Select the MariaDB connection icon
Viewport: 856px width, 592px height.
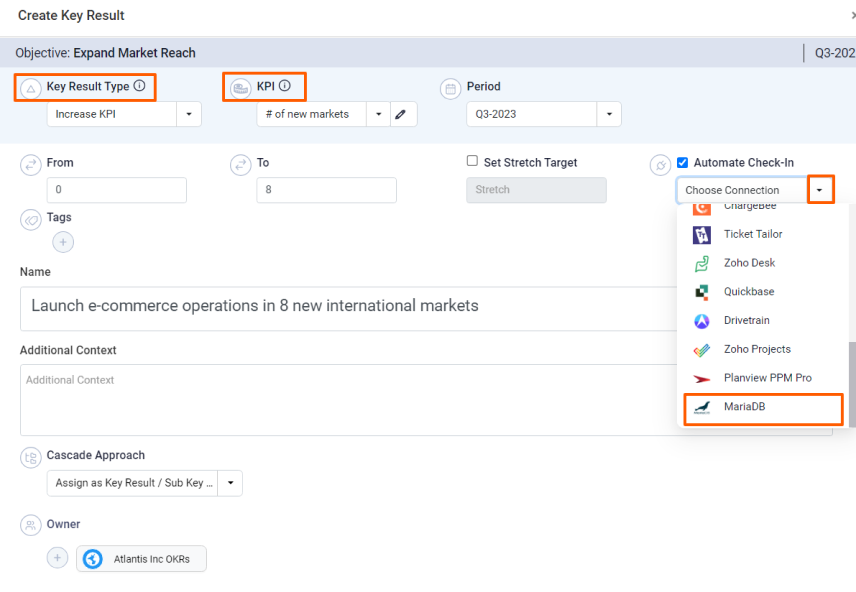tap(702, 407)
